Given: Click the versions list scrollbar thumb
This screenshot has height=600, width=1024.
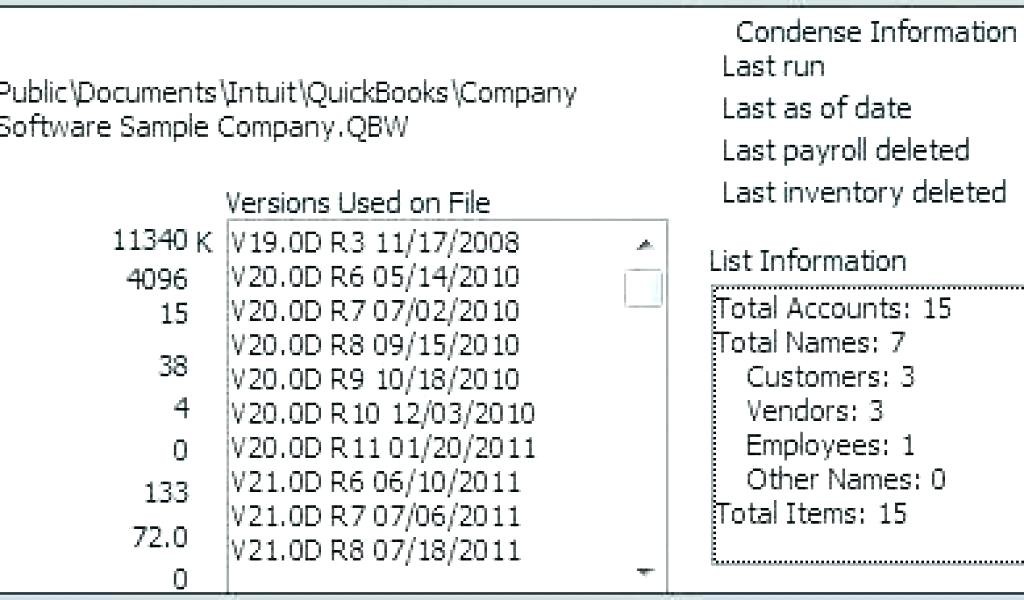Looking at the screenshot, I should coord(643,287).
